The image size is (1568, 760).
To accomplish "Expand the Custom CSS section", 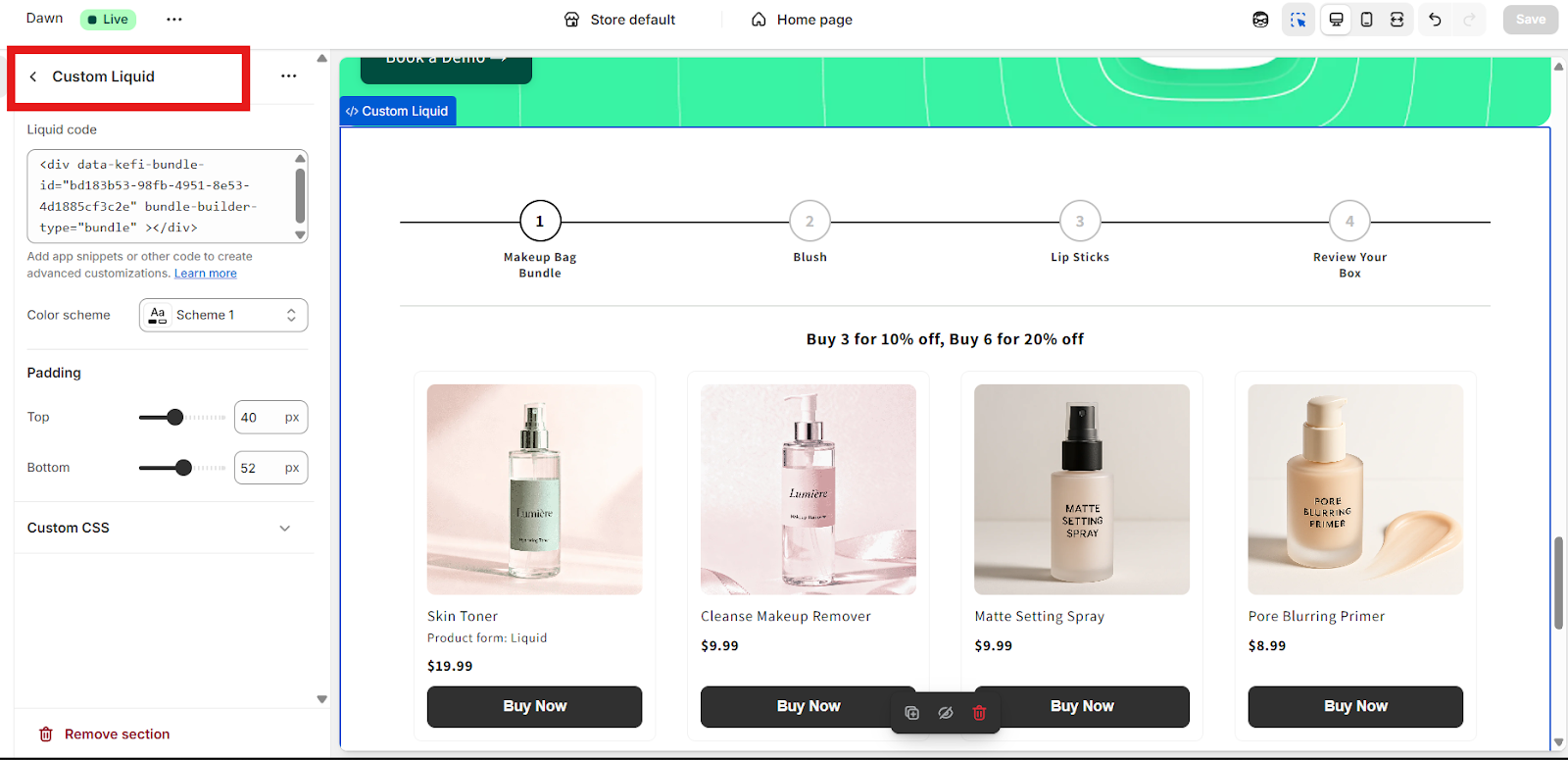I will 284,528.
